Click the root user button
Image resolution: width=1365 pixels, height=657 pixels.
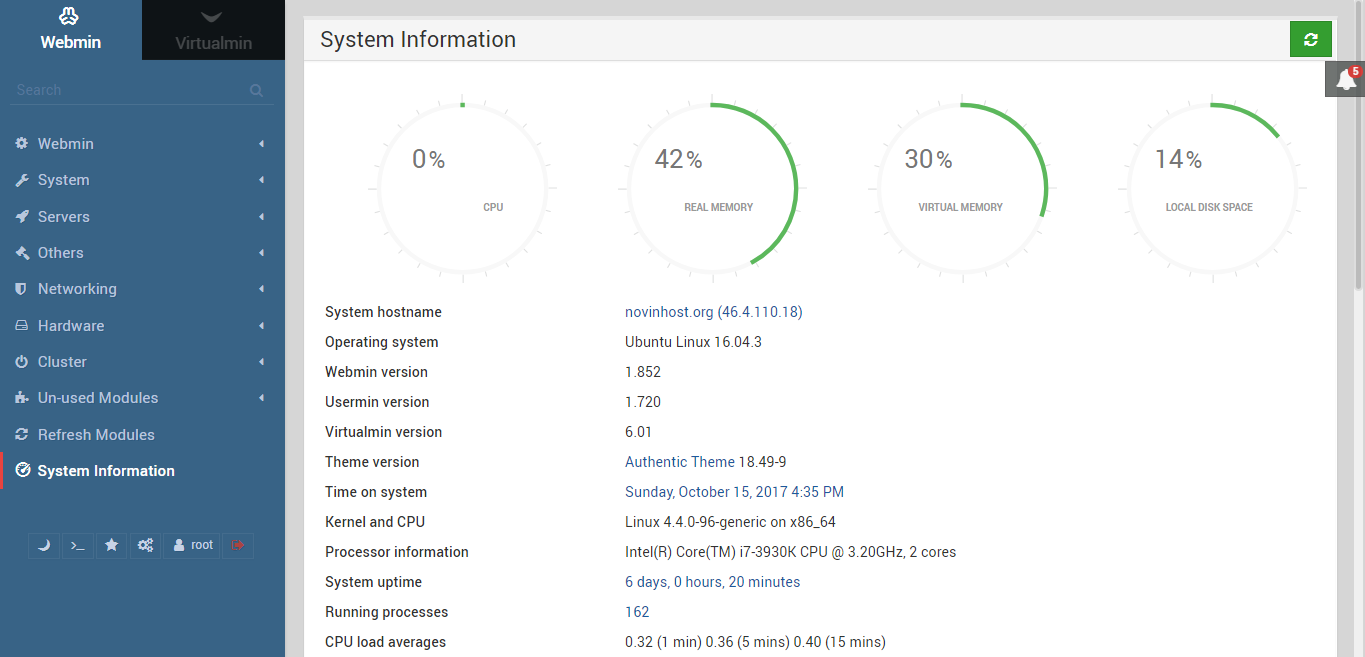[x=193, y=545]
